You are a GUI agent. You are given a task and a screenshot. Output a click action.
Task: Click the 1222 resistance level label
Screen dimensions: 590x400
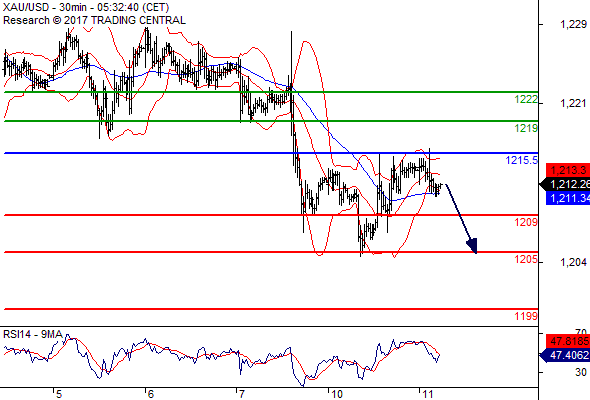(x=526, y=100)
